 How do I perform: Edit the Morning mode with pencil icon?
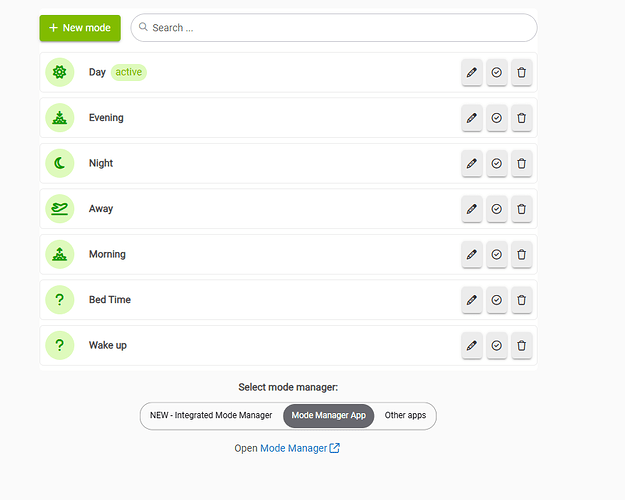472,254
